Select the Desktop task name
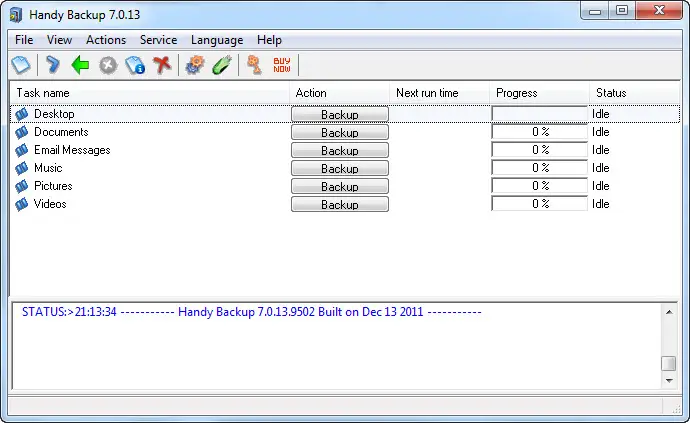Screen dimensions: 690x423 click(x=54, y=114)
